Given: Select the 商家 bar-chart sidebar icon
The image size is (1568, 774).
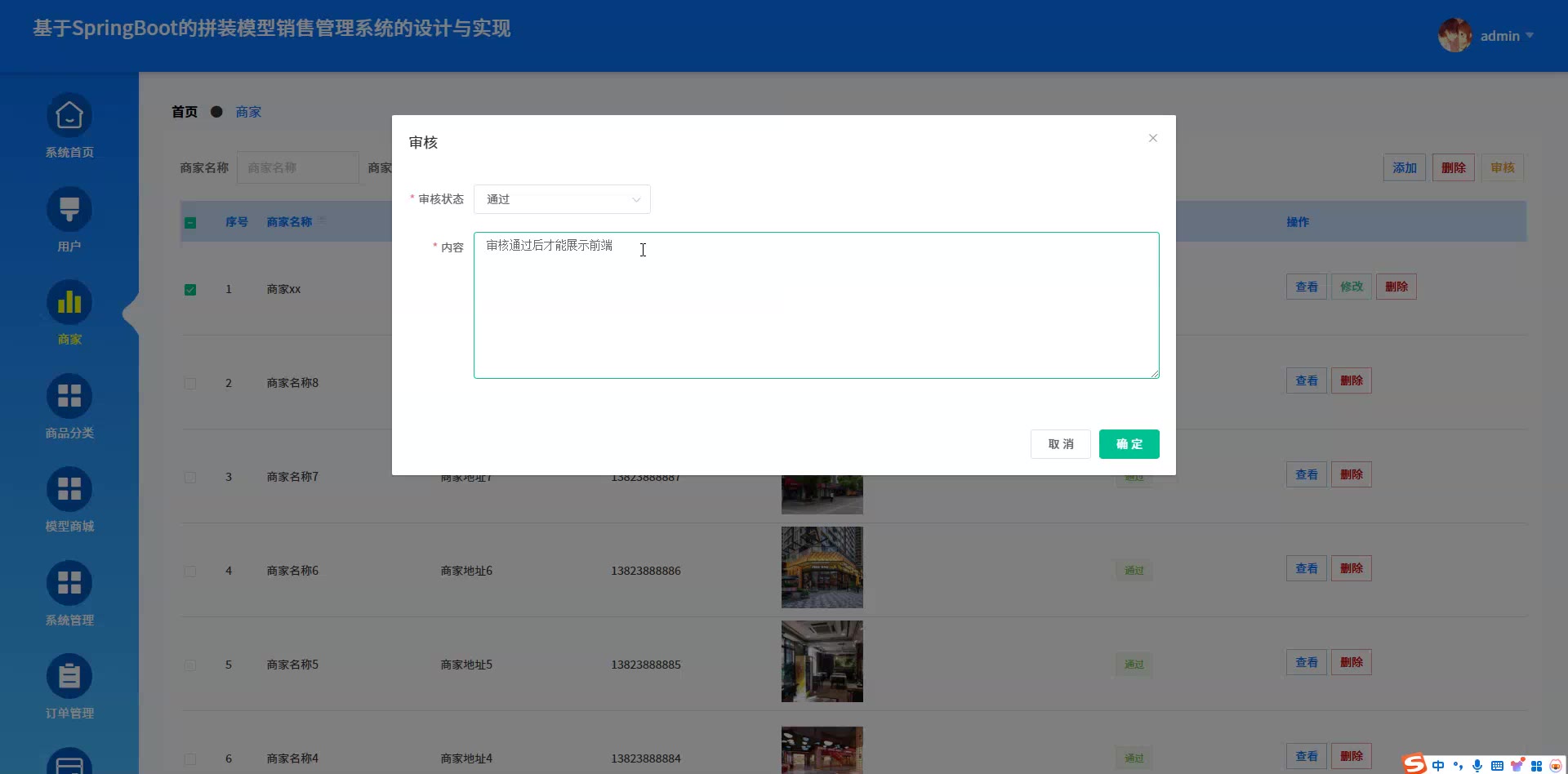Looking at the screenshot, I should 69,303.
